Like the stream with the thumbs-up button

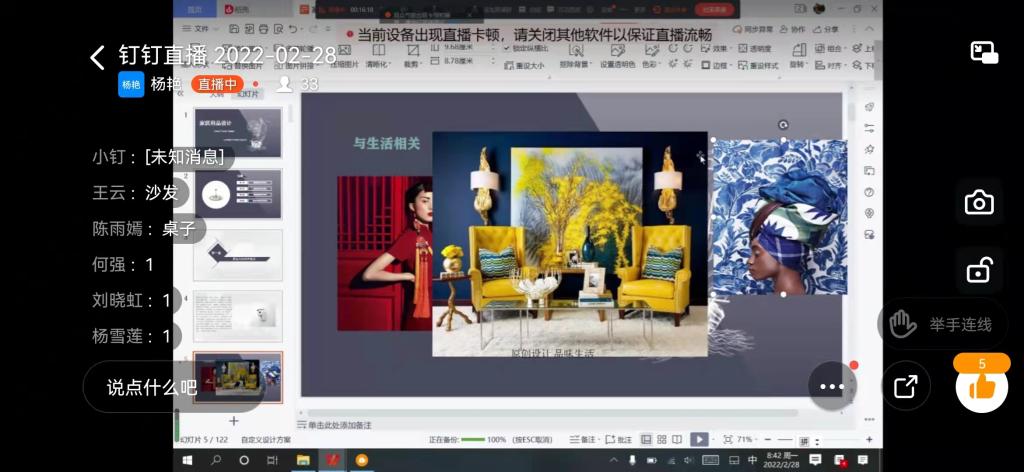(x=981, y=387)
